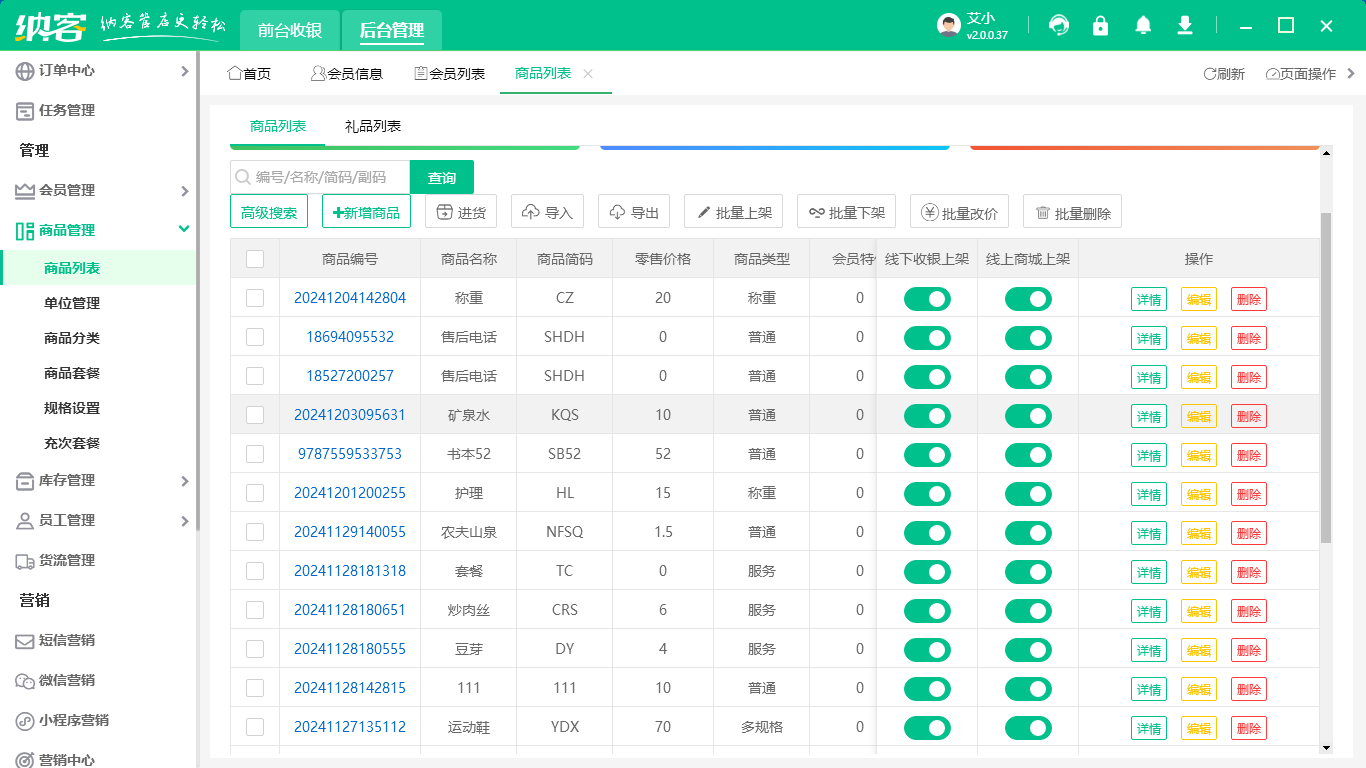
Task: Expand the 订单中心 menu
Action: pyautogui.click(x=184, y=71)
